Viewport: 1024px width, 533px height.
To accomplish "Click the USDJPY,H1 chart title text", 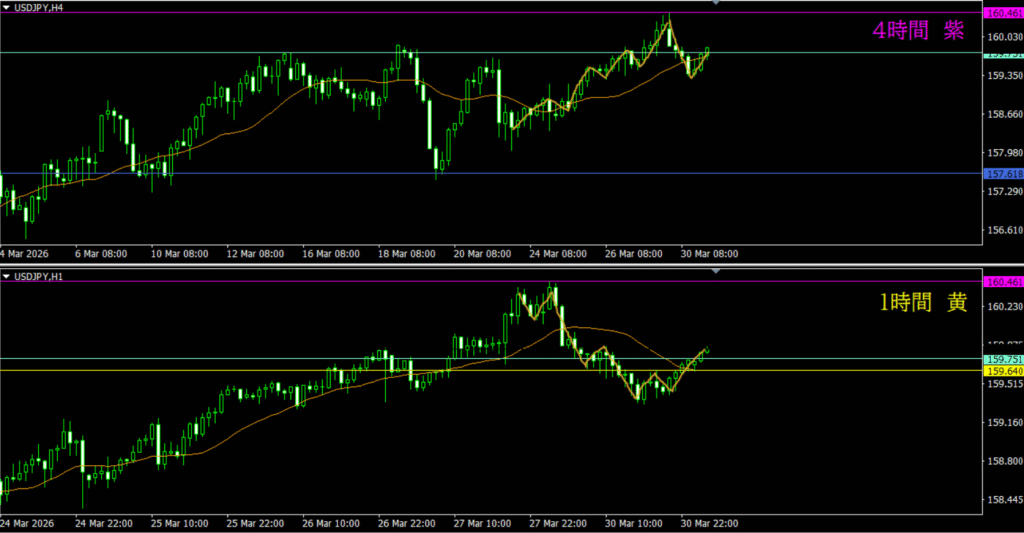I will [x=43, y=276].
